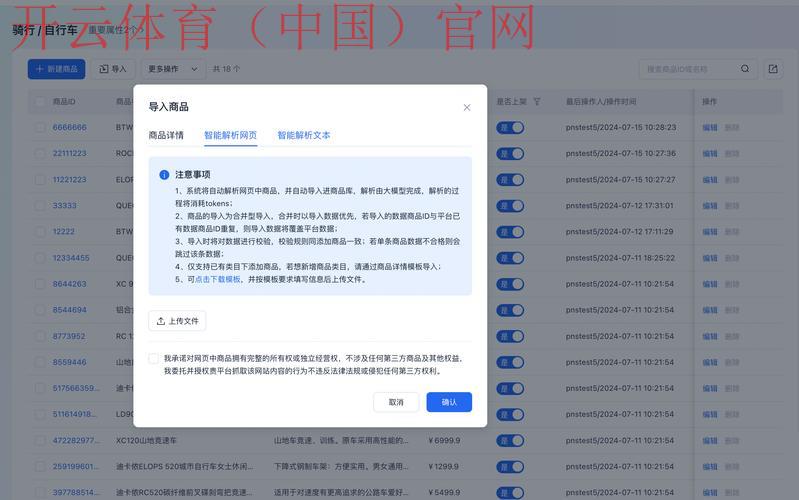Expand the 更多操作 dropdown
Image resolution: width=799 pixels, height=500 pixels.
click(x=173, y=69)
